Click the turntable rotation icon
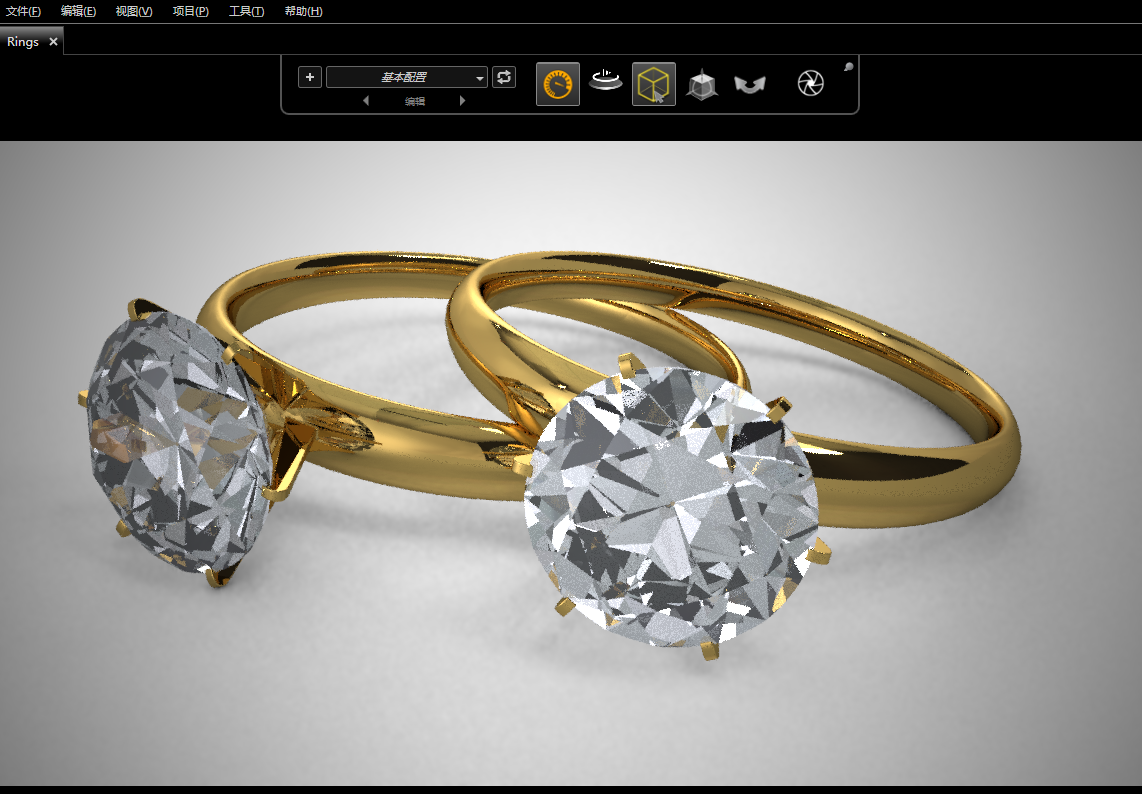The image size is (1142, 794). 605,80
